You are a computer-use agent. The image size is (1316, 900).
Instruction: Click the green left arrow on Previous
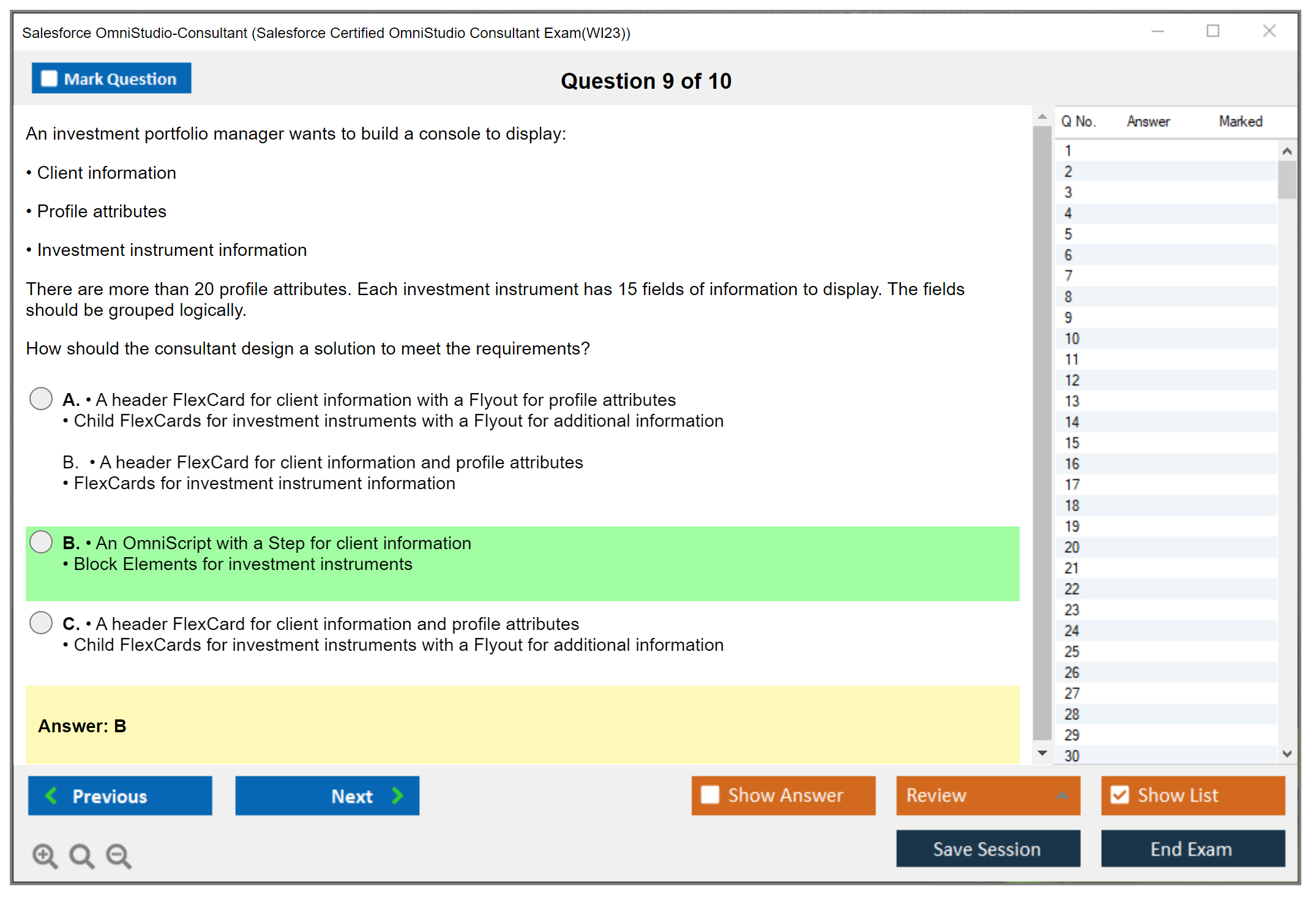pyautogui.click(x=52, y=795)
